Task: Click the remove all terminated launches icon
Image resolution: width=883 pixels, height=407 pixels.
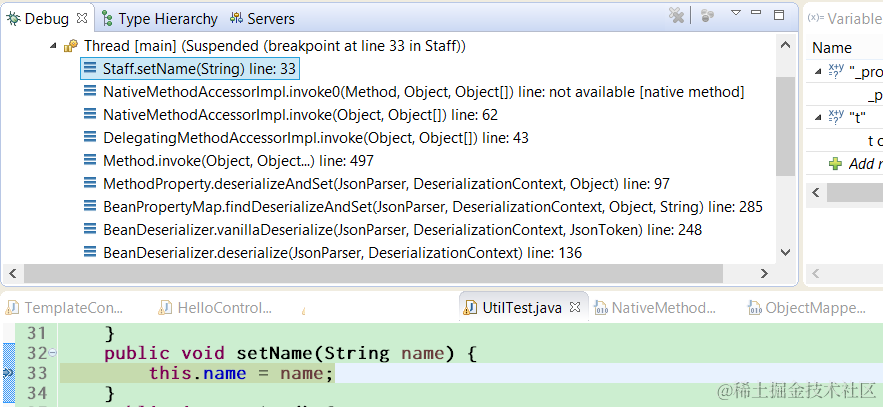Action: [676, 15]
